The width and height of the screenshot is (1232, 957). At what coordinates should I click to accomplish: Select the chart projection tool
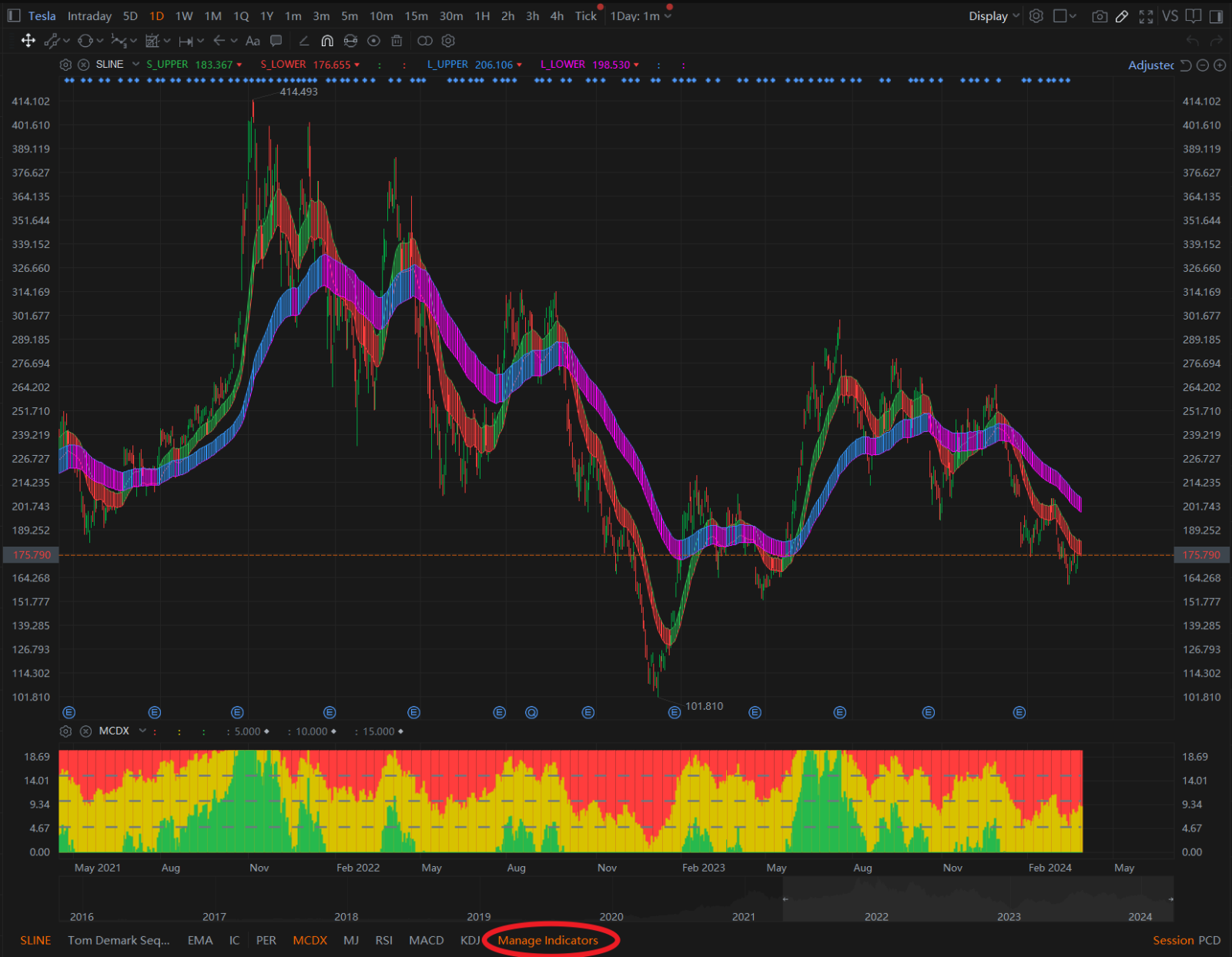[152, 41]
